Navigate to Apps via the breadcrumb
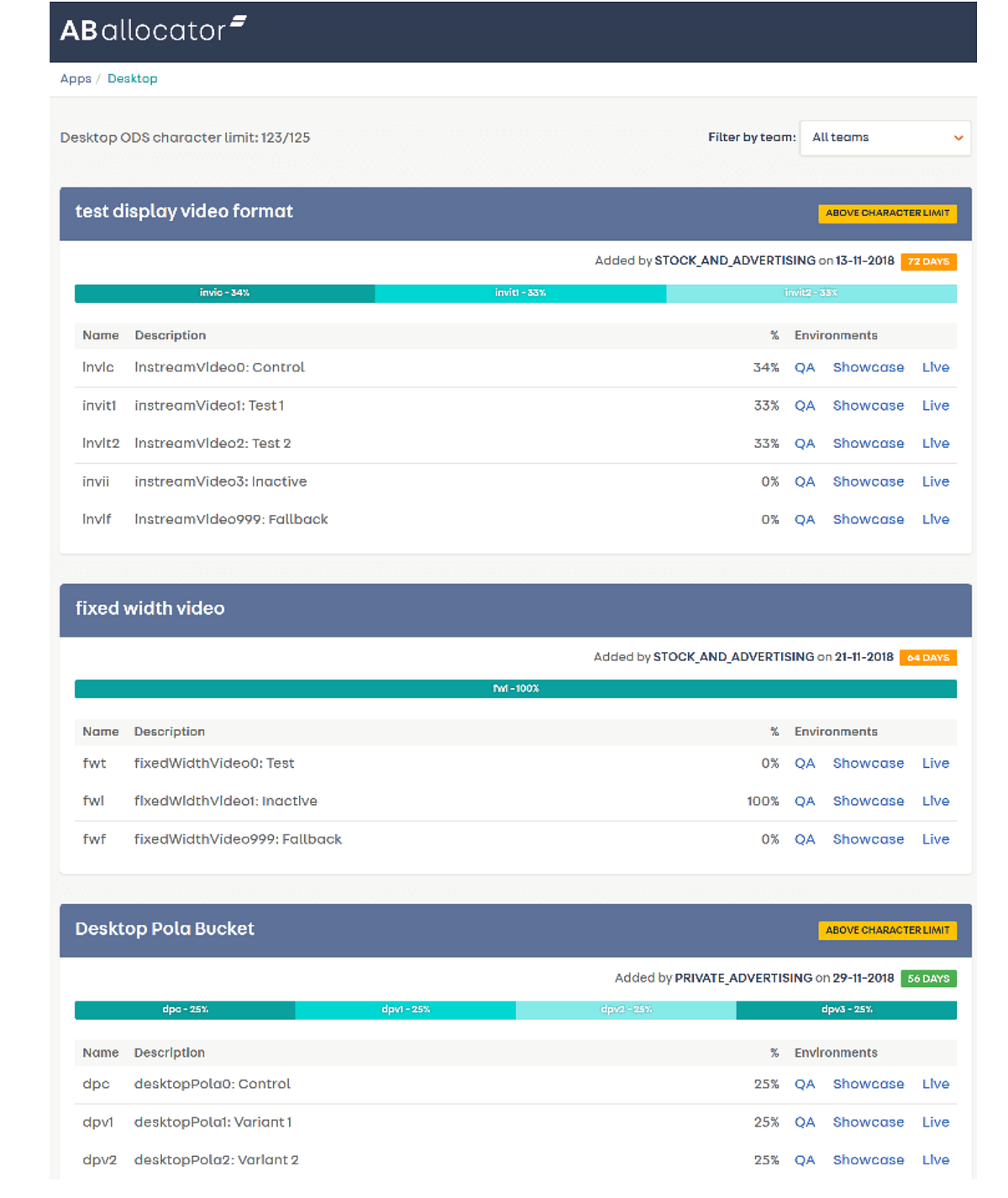The height and width of the screenshot is (1198, 1008). pos(75,78)
